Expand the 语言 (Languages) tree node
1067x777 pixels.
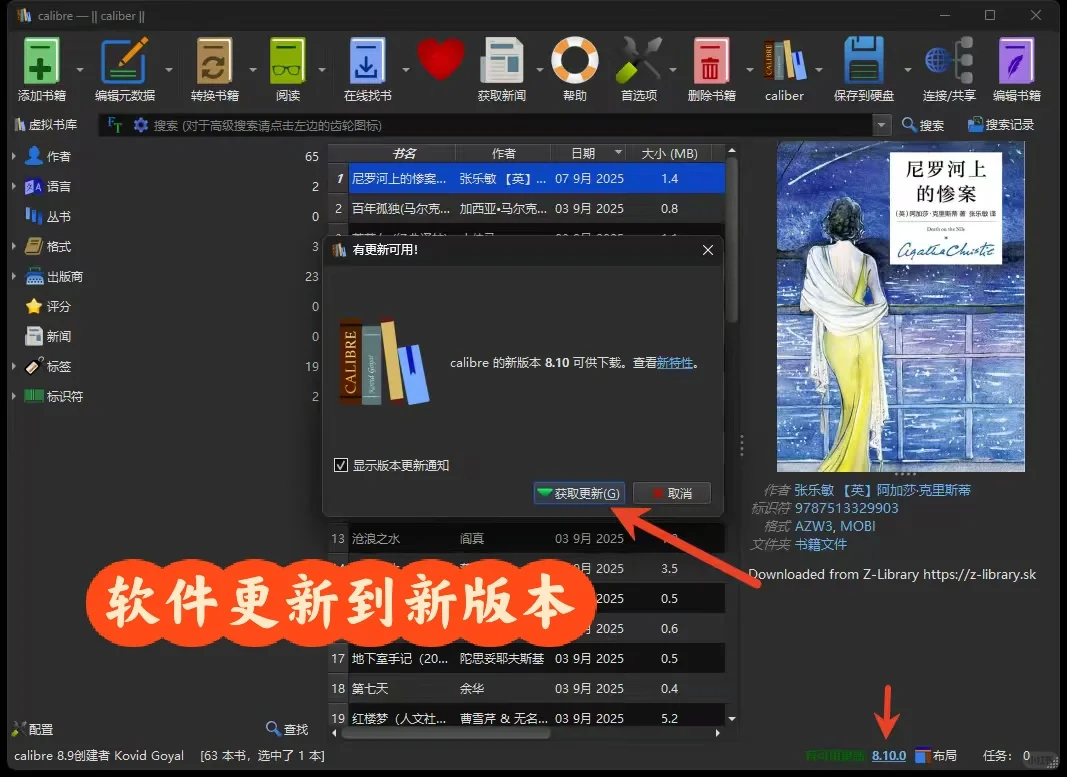point(14,186)
